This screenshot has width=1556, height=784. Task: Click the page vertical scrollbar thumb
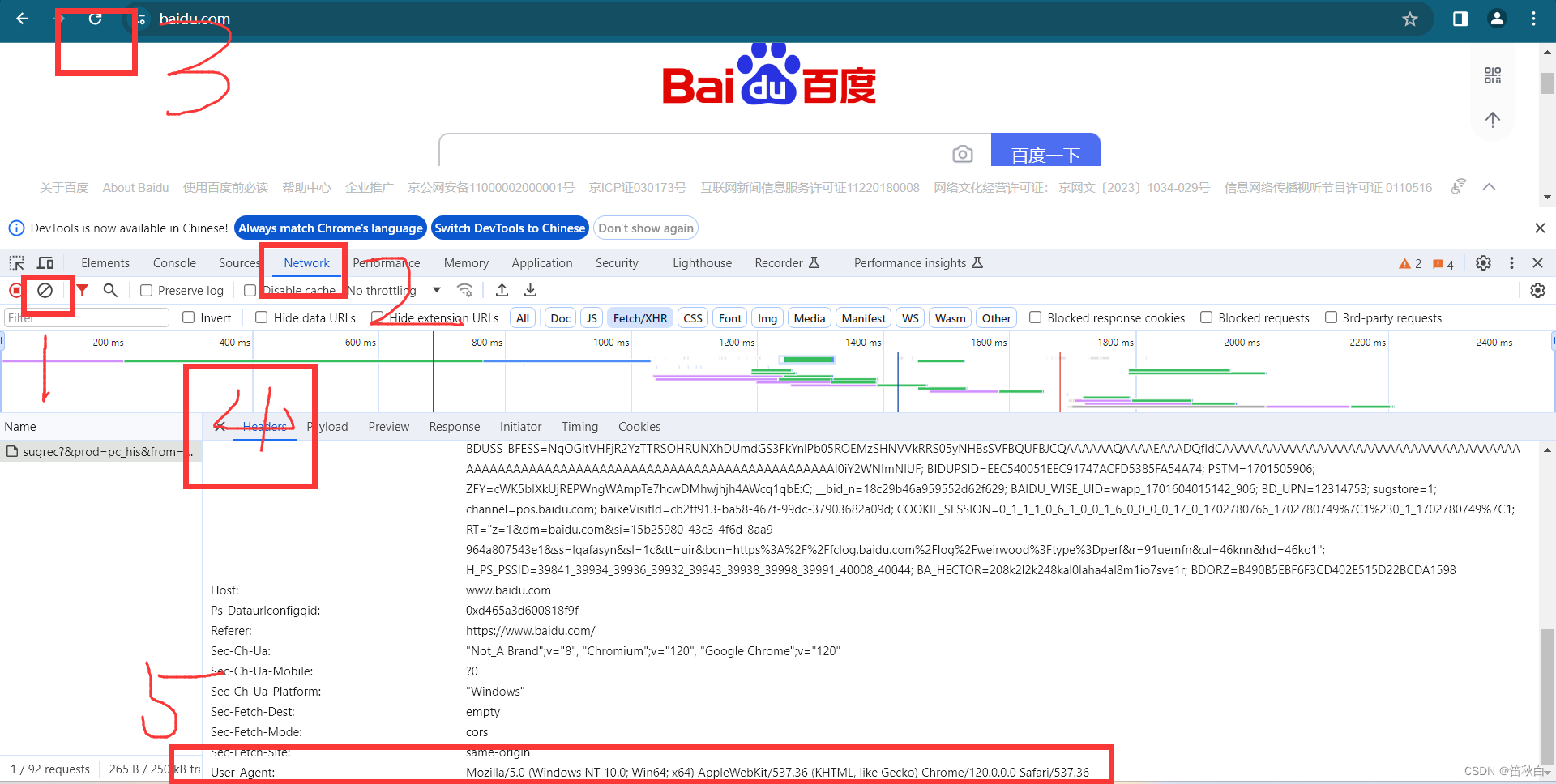(x=1547, y=83)
